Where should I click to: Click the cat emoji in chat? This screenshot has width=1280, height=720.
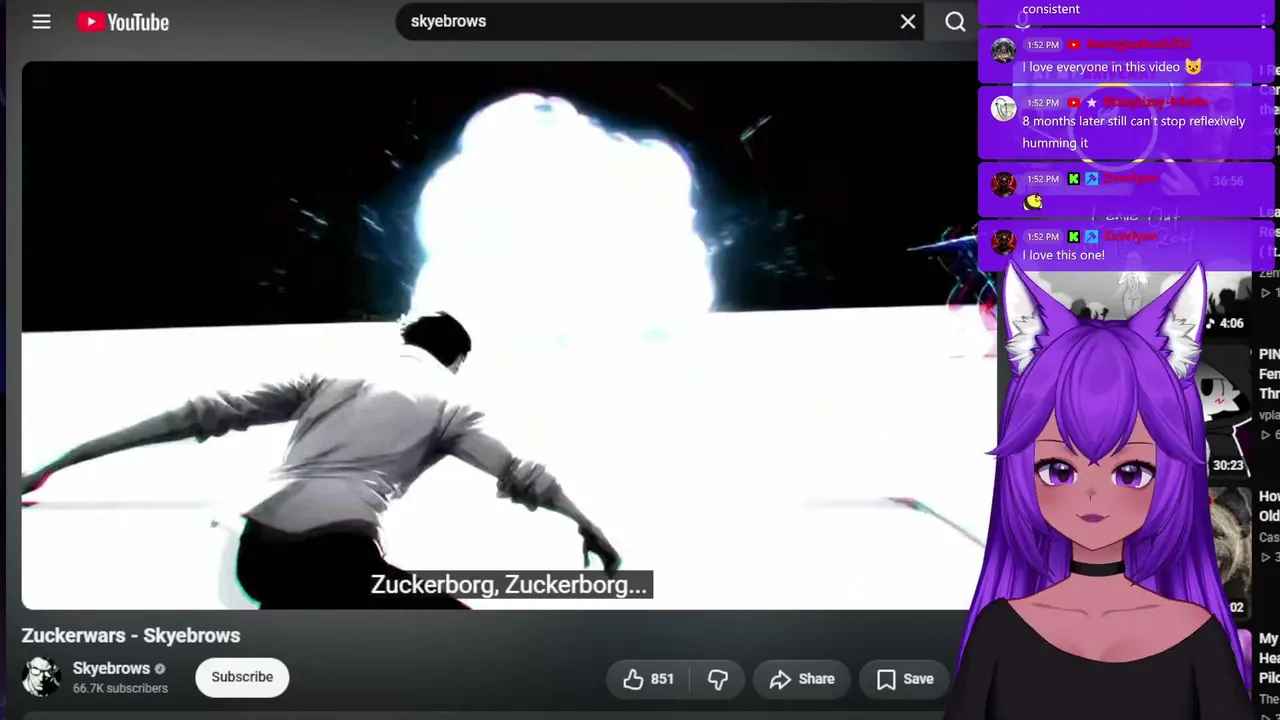coord(1193,67)
